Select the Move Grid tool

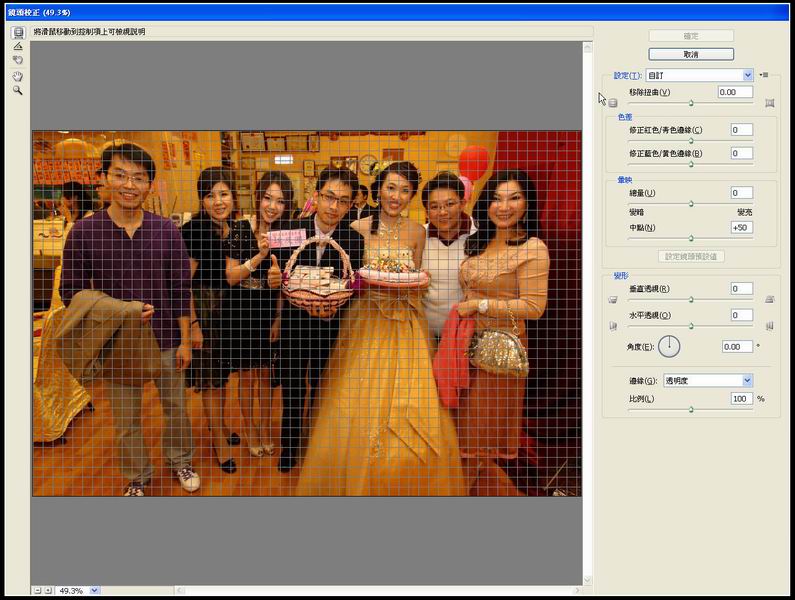click(x=18, y=60)
